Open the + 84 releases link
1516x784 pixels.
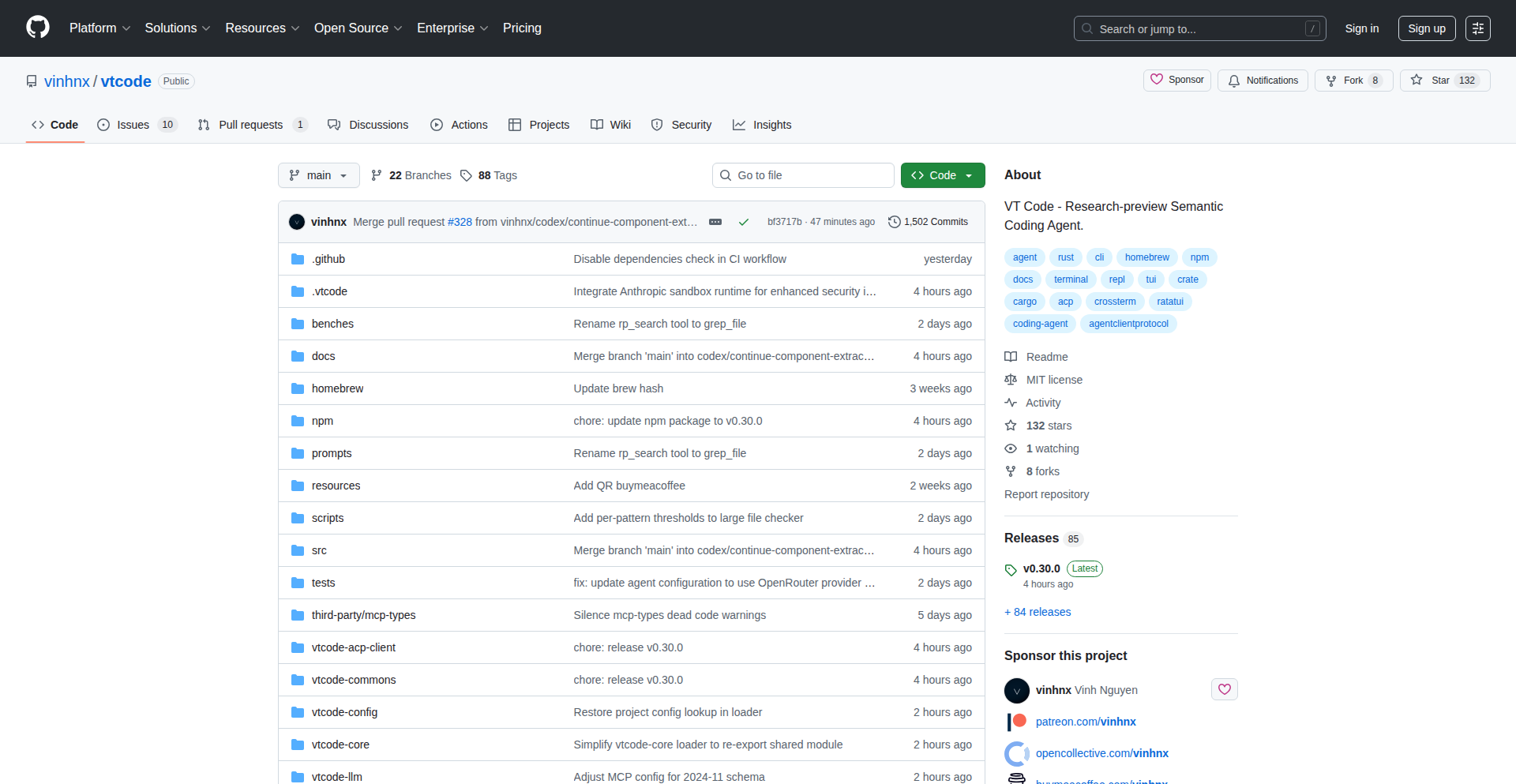pyautogui.click(x=1038, y=612)
